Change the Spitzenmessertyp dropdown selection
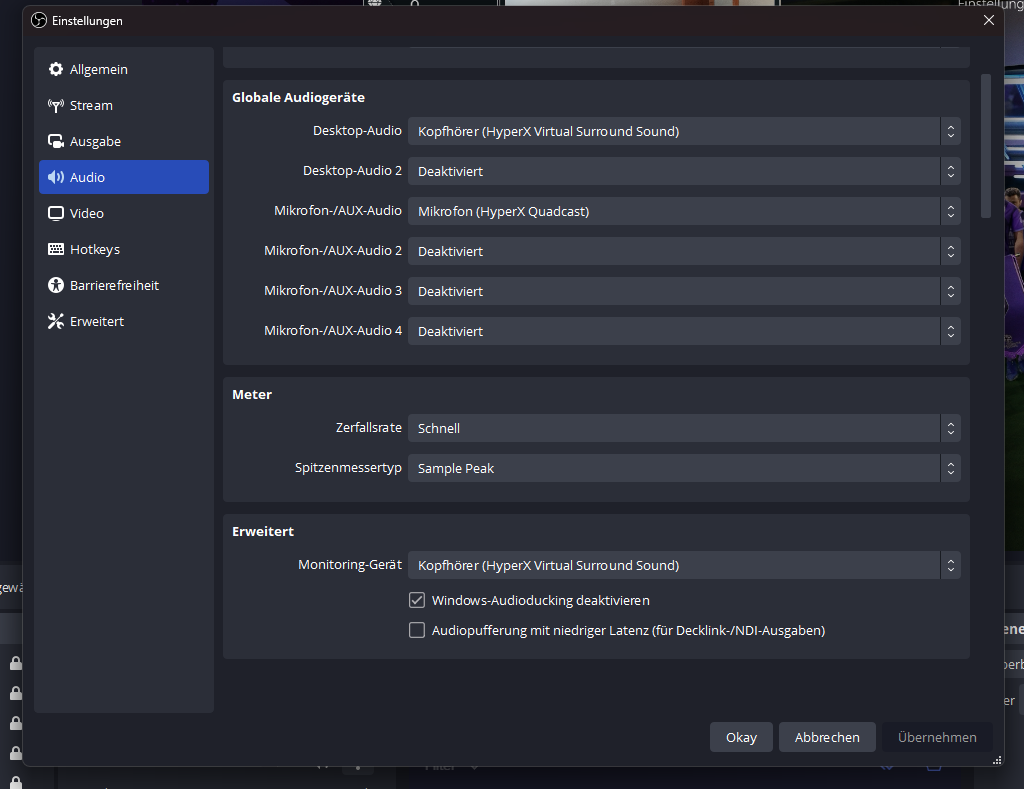 click(684, 468)
